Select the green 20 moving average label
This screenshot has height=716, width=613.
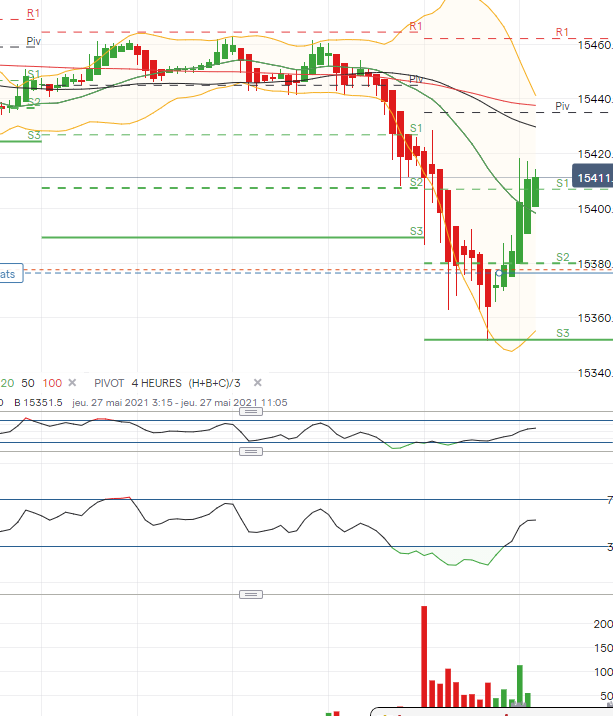7,383
